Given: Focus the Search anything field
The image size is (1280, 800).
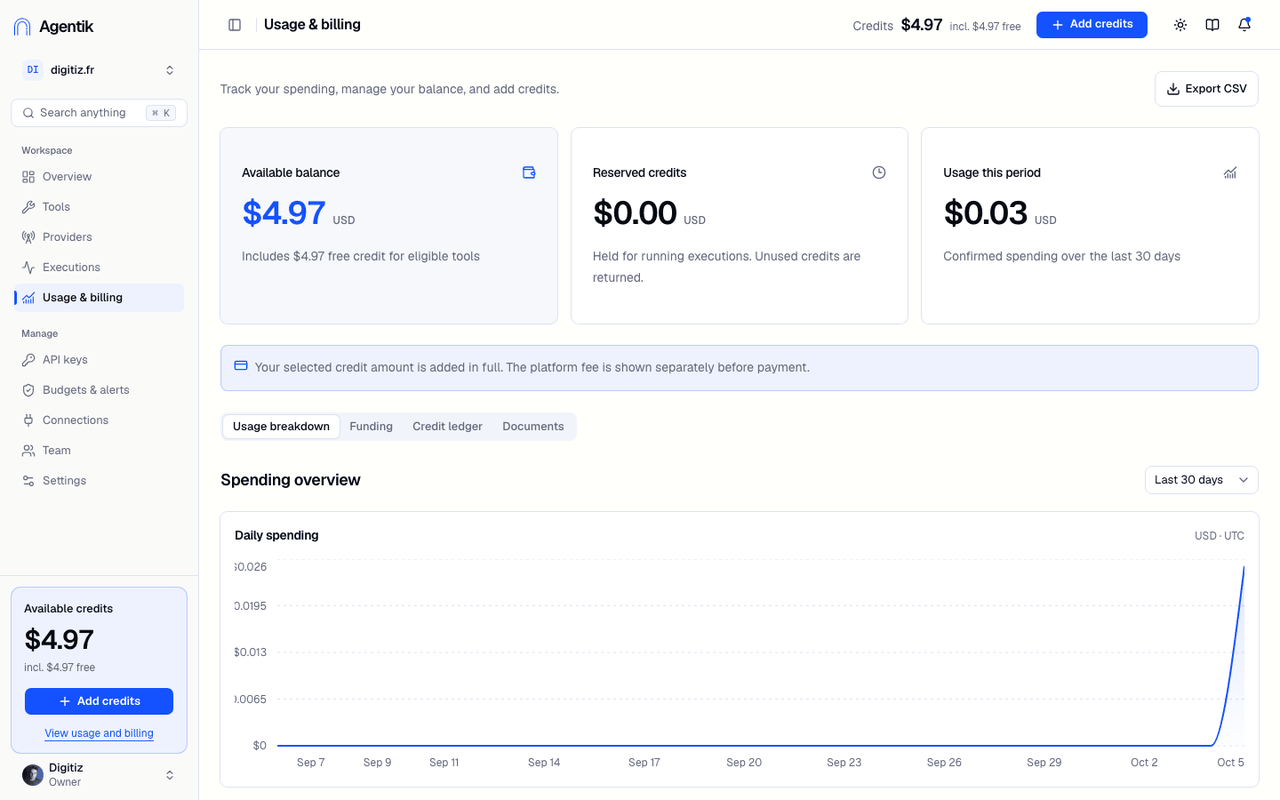Looking at the screenshot, I should pos(99,113).
